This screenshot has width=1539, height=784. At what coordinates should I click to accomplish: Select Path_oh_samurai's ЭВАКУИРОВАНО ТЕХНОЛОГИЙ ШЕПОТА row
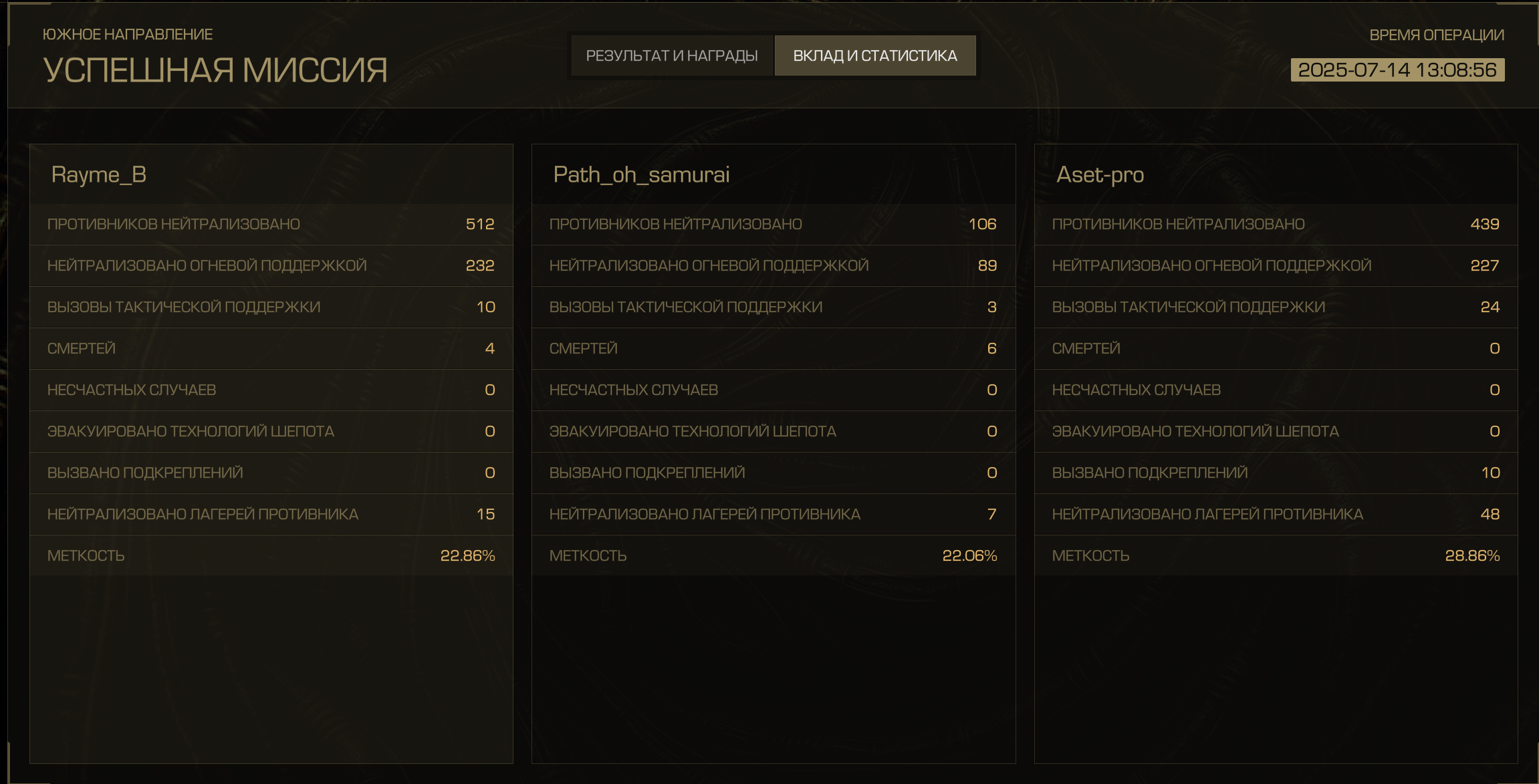[774, 431]
